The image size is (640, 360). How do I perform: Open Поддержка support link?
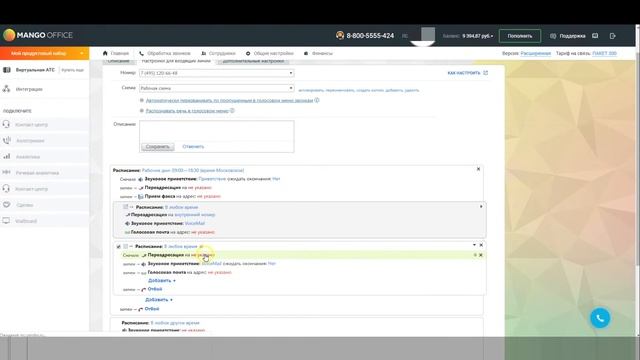pyautogui.click(x=568, y=36)
